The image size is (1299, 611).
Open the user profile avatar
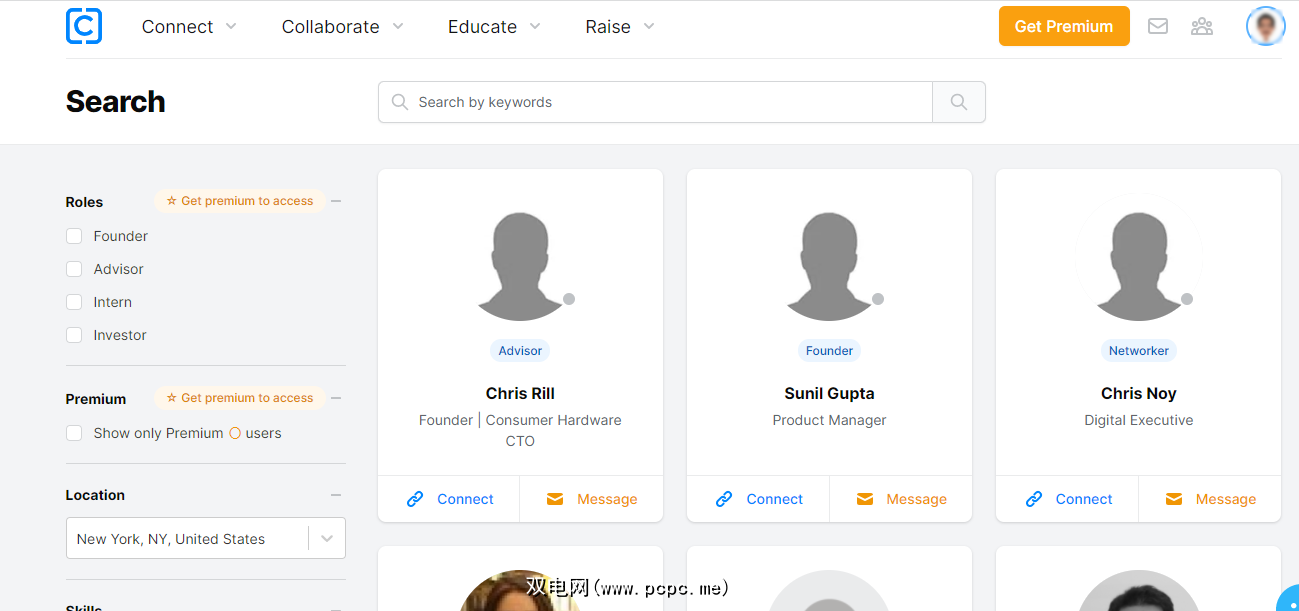pyautogui.click(x=1265, y=26)
